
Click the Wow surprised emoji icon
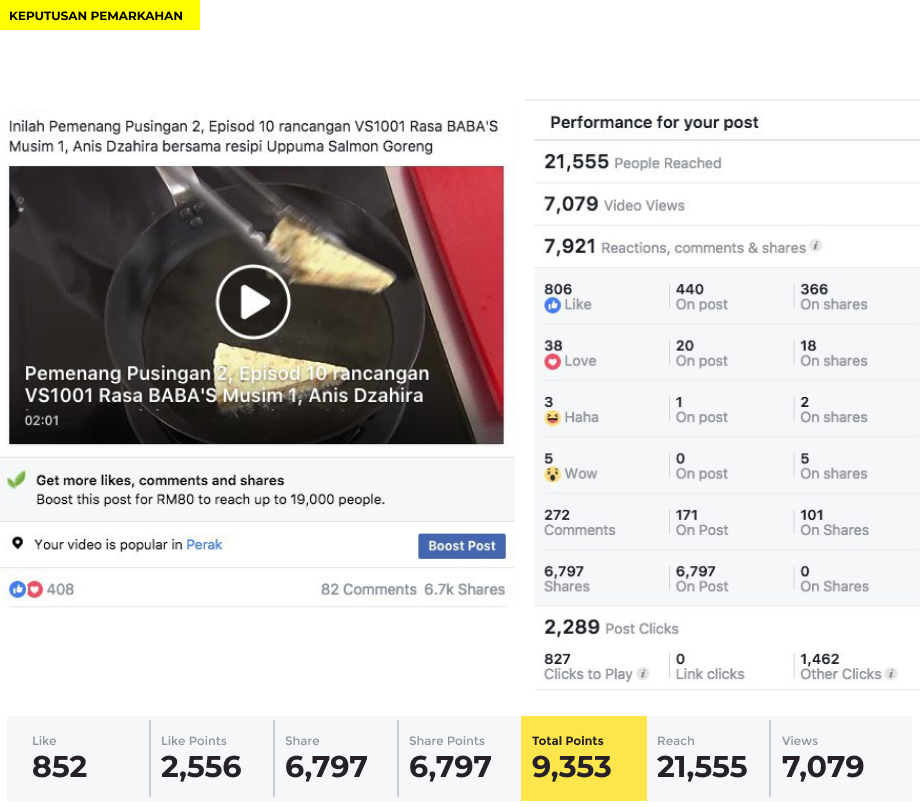[552, 474]
